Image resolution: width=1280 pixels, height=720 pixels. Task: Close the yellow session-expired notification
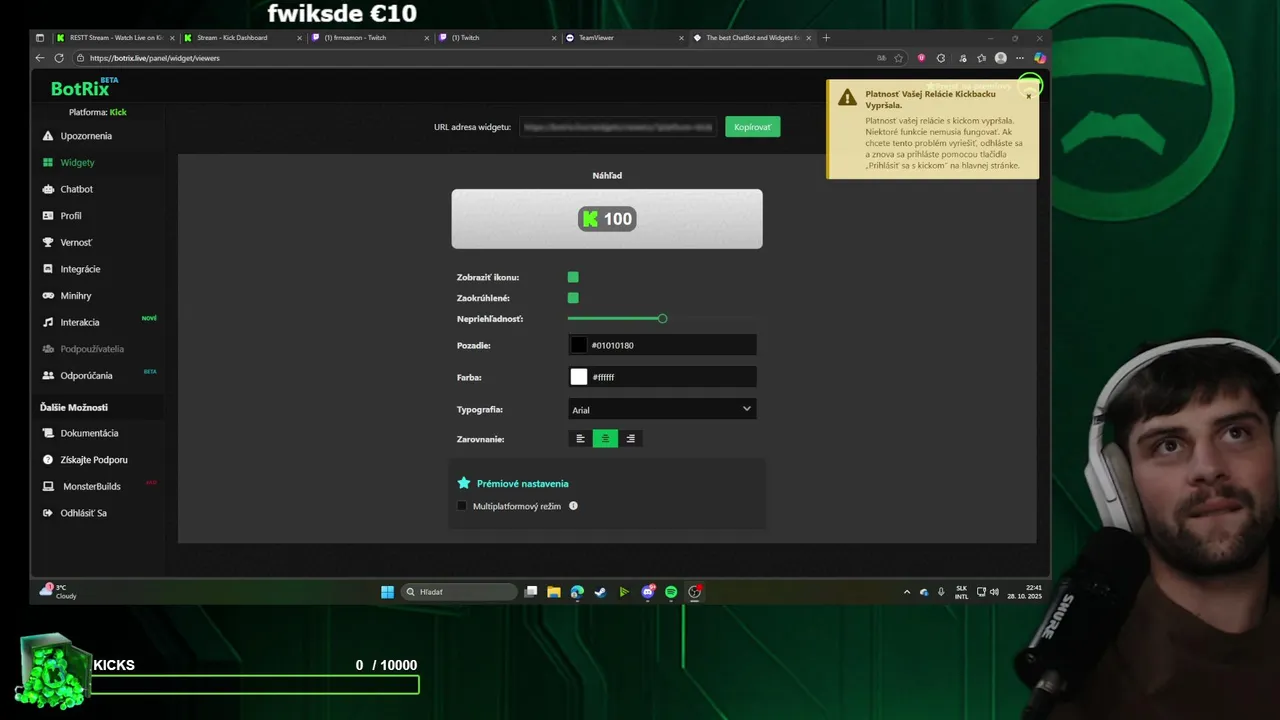pos(1028,96)
